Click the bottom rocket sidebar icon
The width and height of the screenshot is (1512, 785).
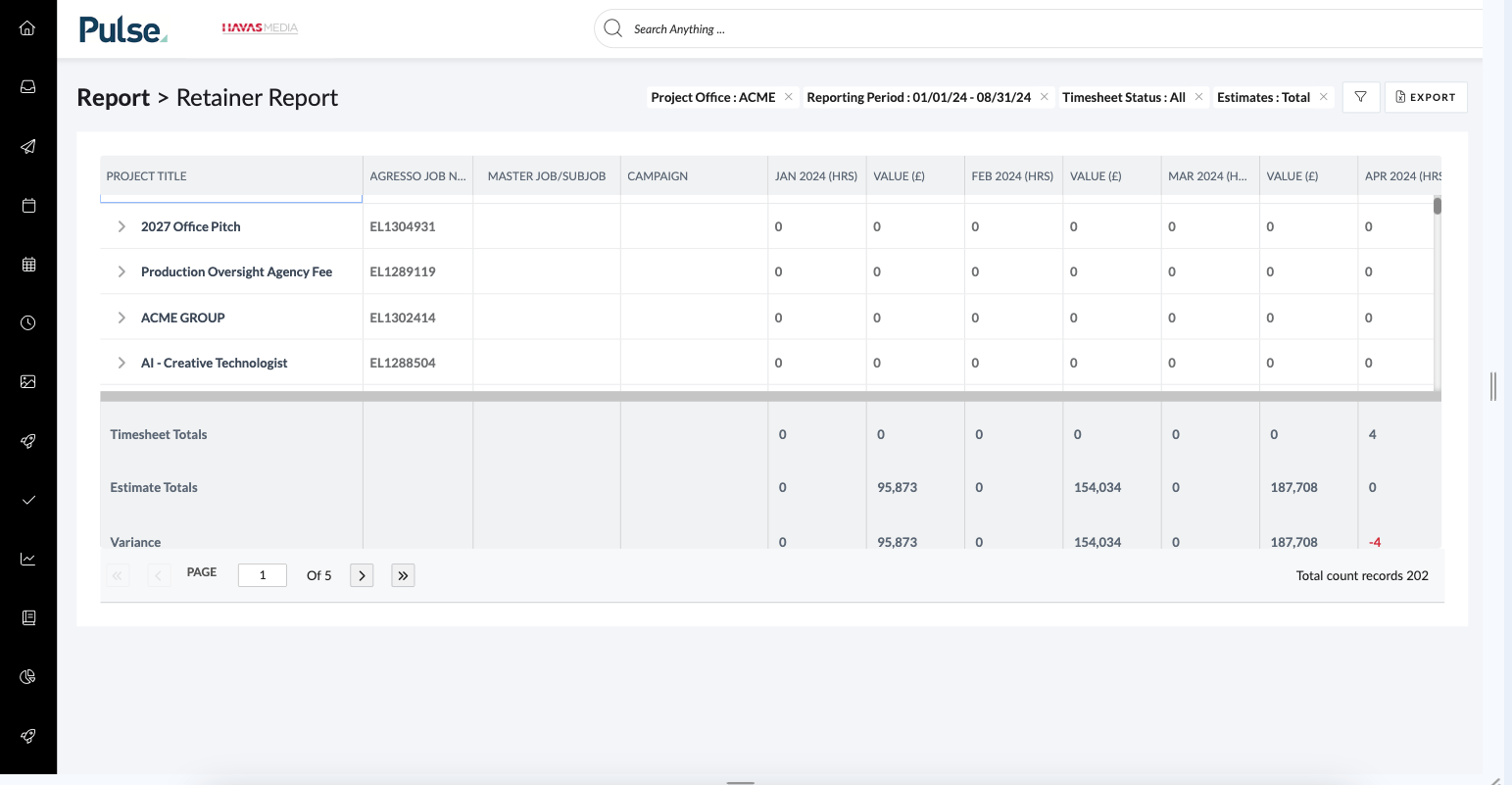click(27, 736)
